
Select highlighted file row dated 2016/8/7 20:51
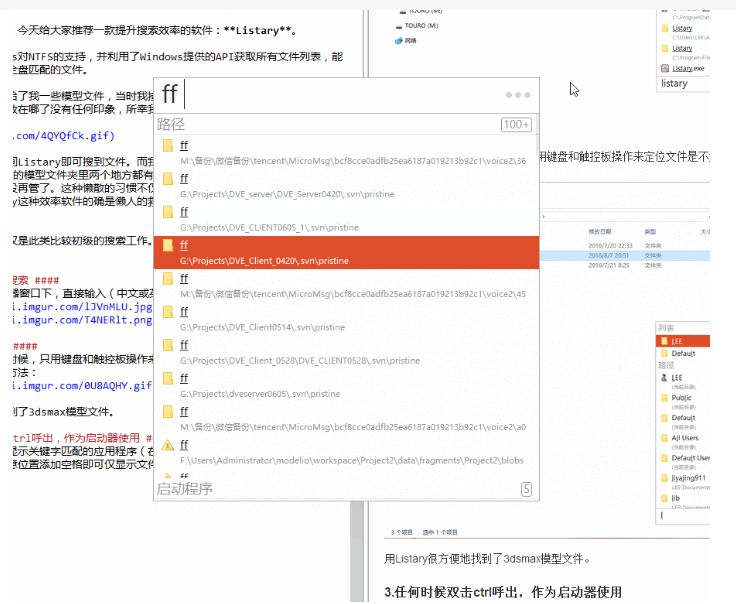point(624,256)
